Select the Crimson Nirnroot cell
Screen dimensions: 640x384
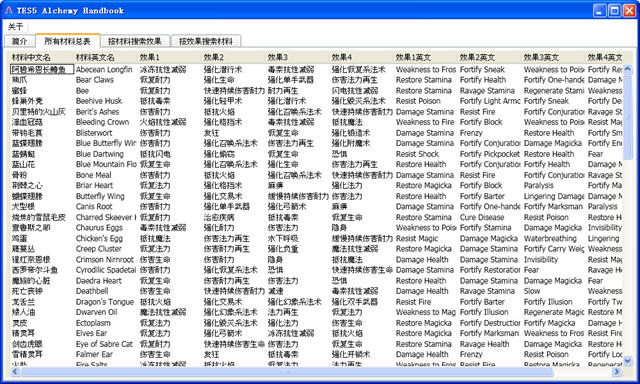point(105,260)
